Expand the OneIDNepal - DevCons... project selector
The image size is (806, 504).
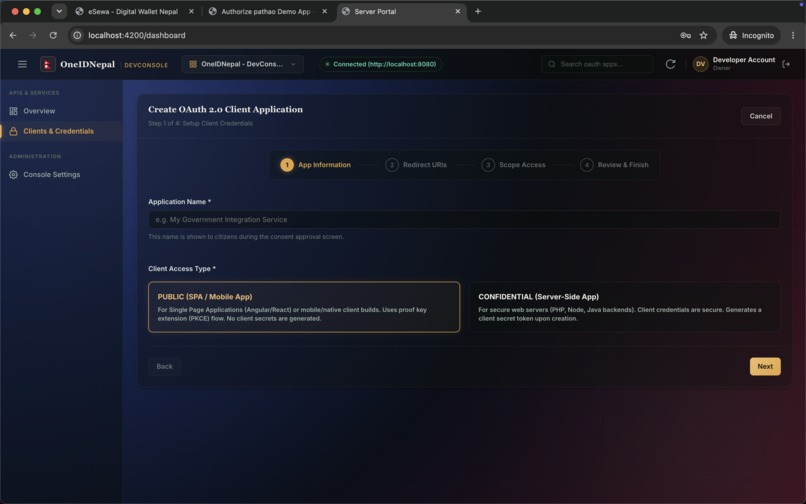click(x=243, y=64)
